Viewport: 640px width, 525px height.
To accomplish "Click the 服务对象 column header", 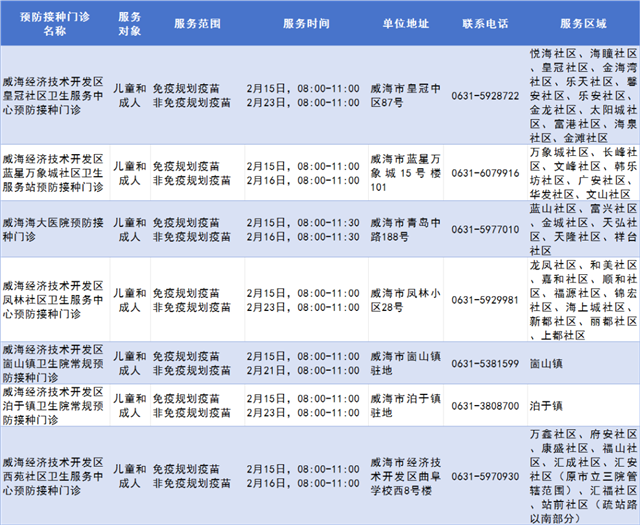I will (129, 23).
